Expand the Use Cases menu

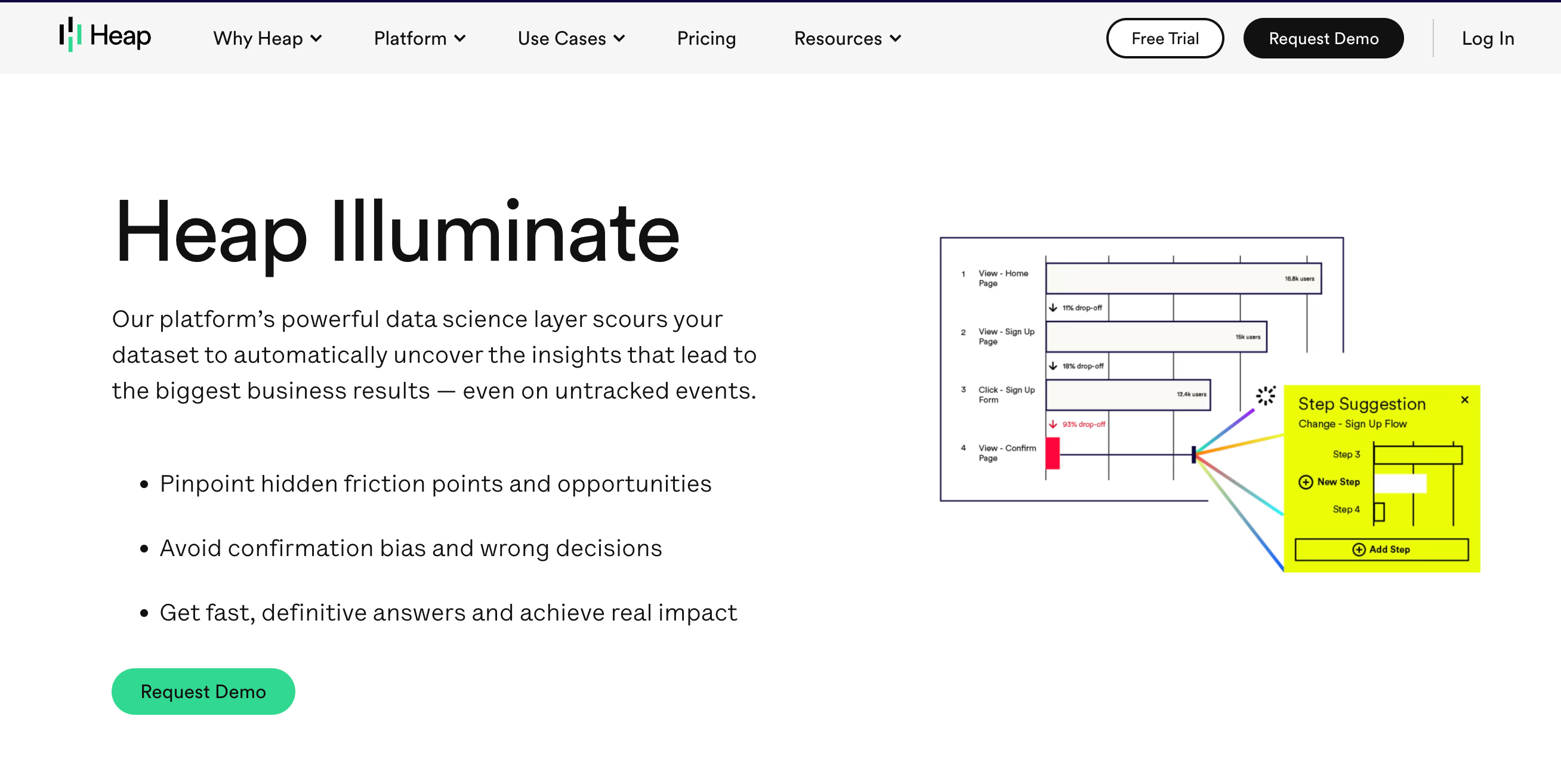[571, 38]
